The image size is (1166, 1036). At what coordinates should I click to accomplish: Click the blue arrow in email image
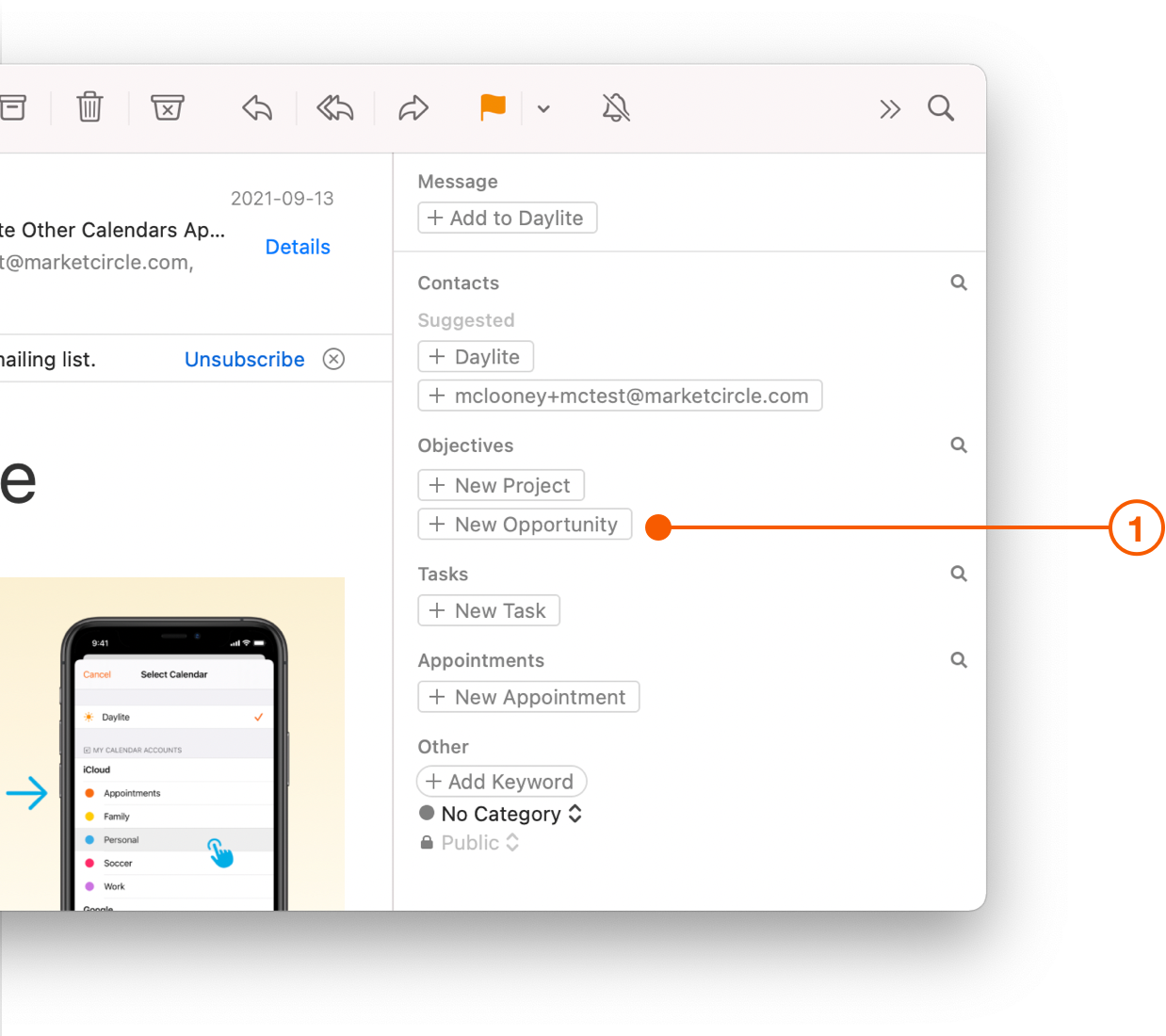[x=26, y=793]
